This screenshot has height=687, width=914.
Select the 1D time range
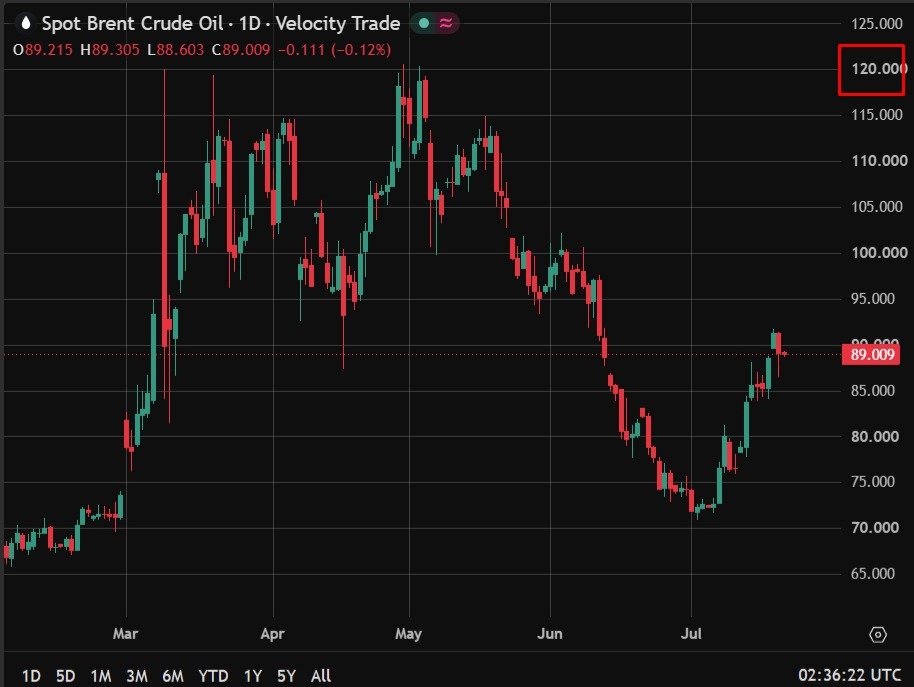[31, 676]
